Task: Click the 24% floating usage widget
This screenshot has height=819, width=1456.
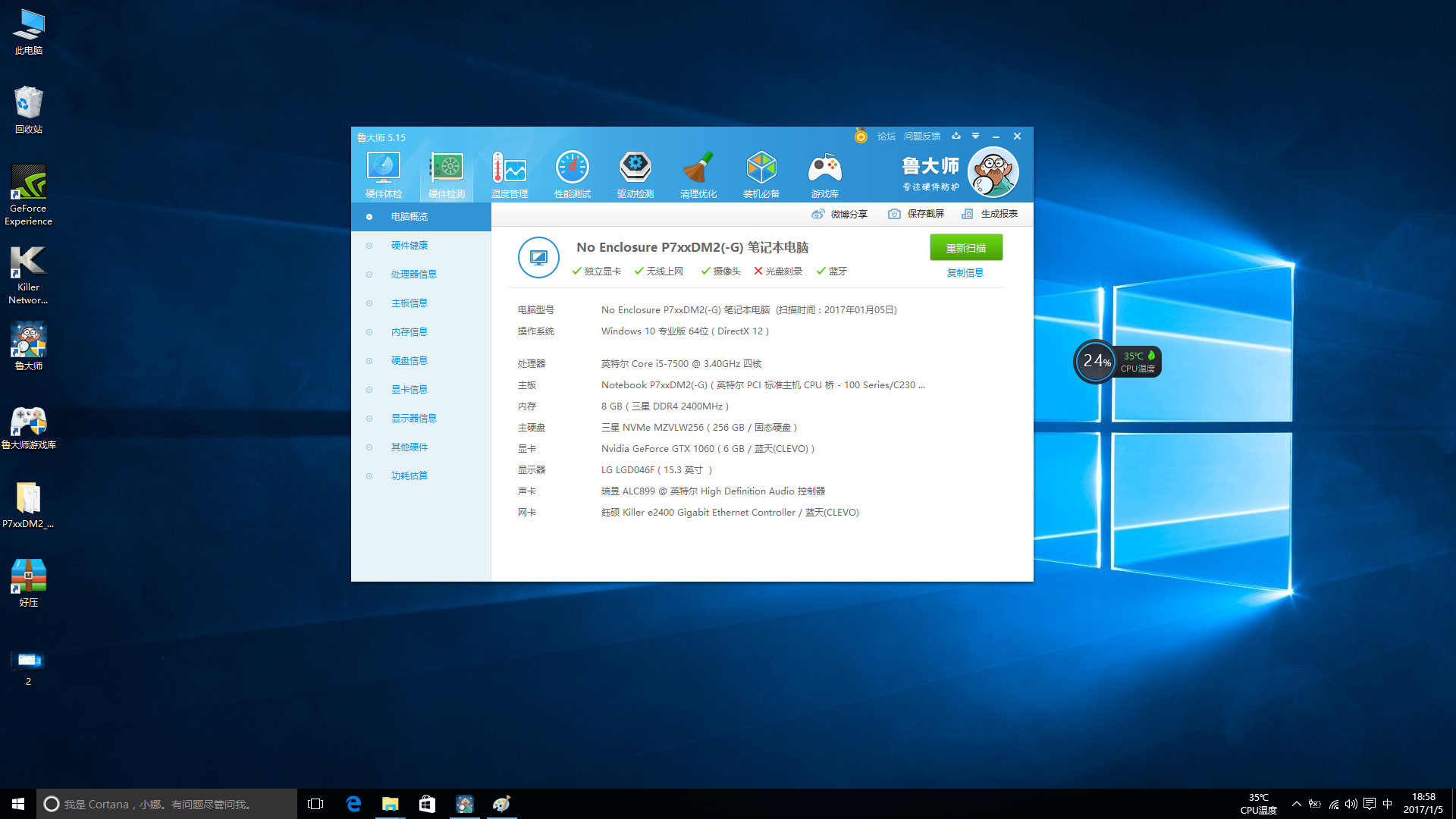Action: click(1096, 362)
